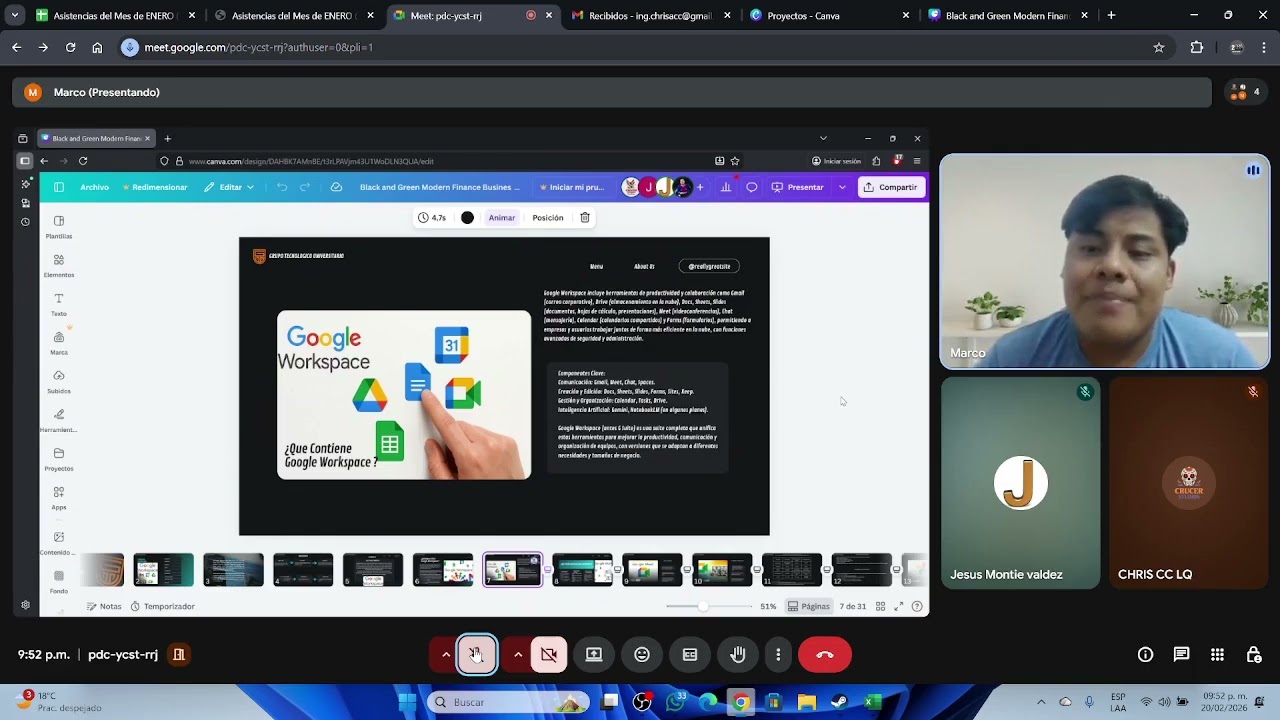Open the tab search dropdown in Chrome
This screenshot has width=1280, height=720.
(14, 15)
